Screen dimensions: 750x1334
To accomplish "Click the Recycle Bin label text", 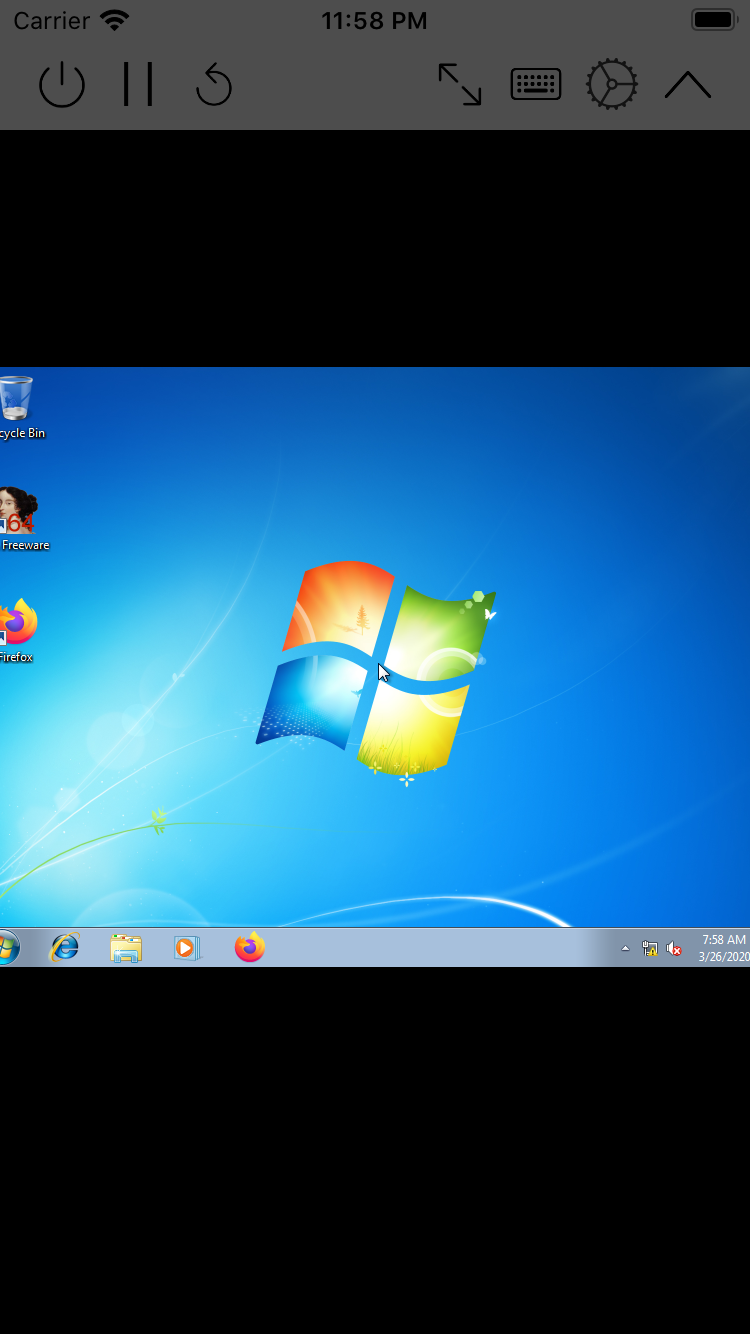I will (x=22, y=433).
